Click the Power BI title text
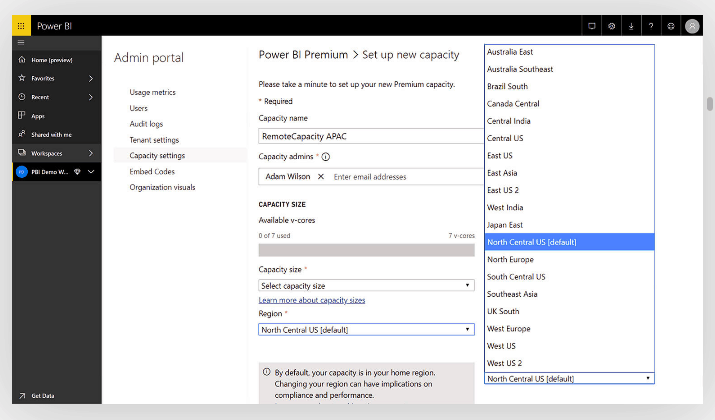The image size is (715, 420). coord(54,26)
